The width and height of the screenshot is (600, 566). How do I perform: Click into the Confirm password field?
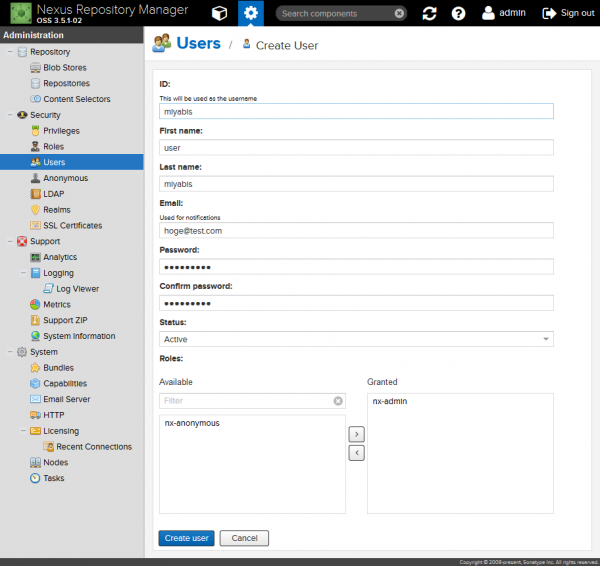coord(356,303)
